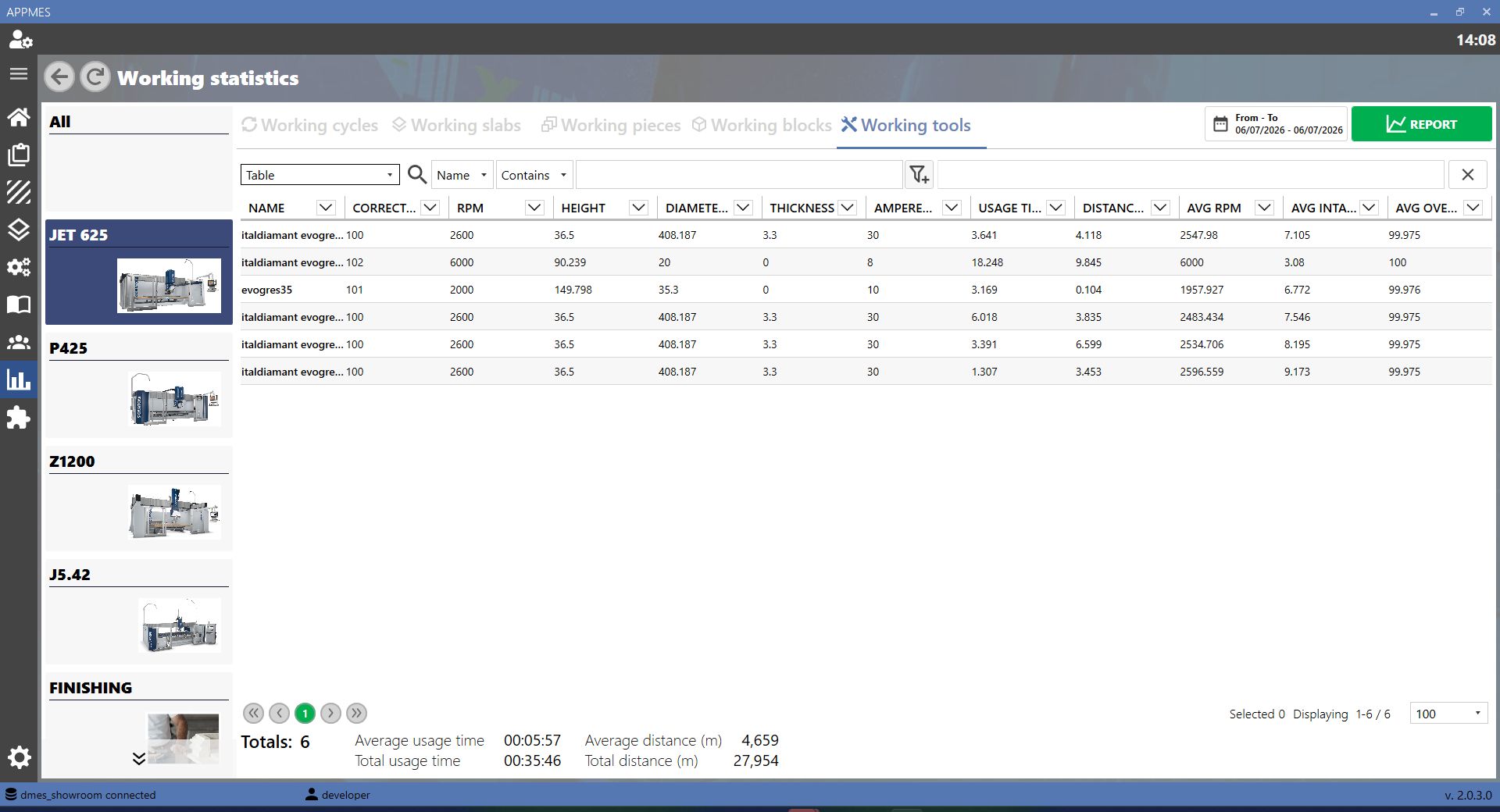The width and height of the screenshot is (1500, 812).
Task: Switch to the Working slabs tab
Action: [x=456, y=125]
